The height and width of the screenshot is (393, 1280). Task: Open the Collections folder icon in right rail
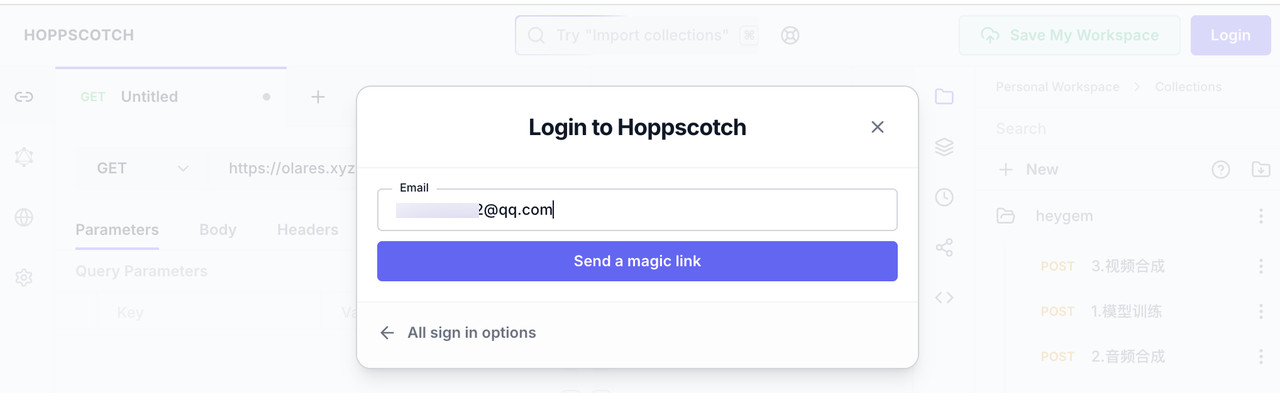pyautogui.click(x=944, y=97)
